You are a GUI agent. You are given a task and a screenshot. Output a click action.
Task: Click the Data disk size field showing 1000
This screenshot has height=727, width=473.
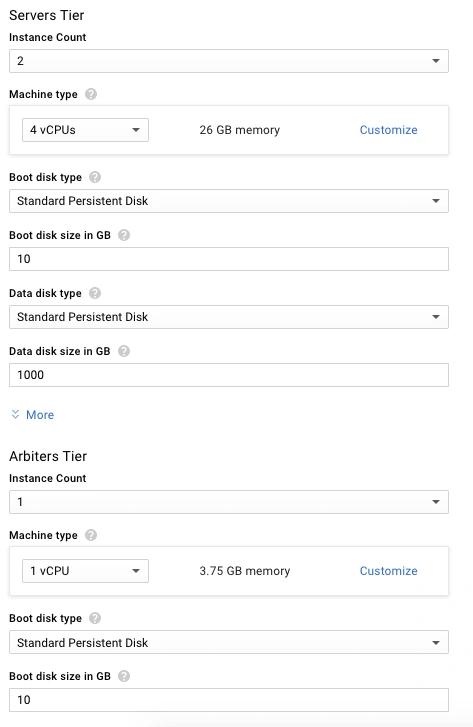229,375
